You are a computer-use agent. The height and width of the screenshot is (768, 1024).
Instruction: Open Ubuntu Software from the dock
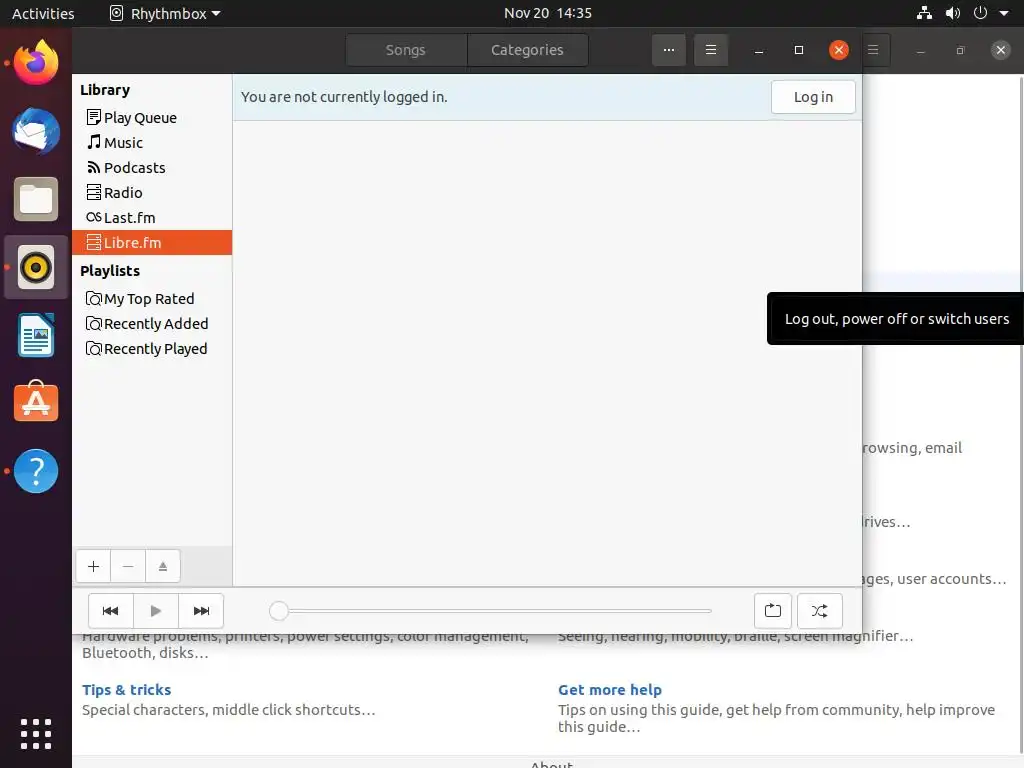pos(36,403)
